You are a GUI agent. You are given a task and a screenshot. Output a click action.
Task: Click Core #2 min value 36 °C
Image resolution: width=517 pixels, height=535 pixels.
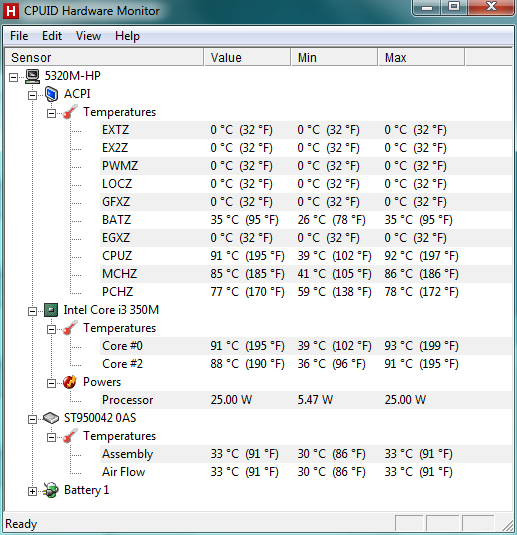331,364
